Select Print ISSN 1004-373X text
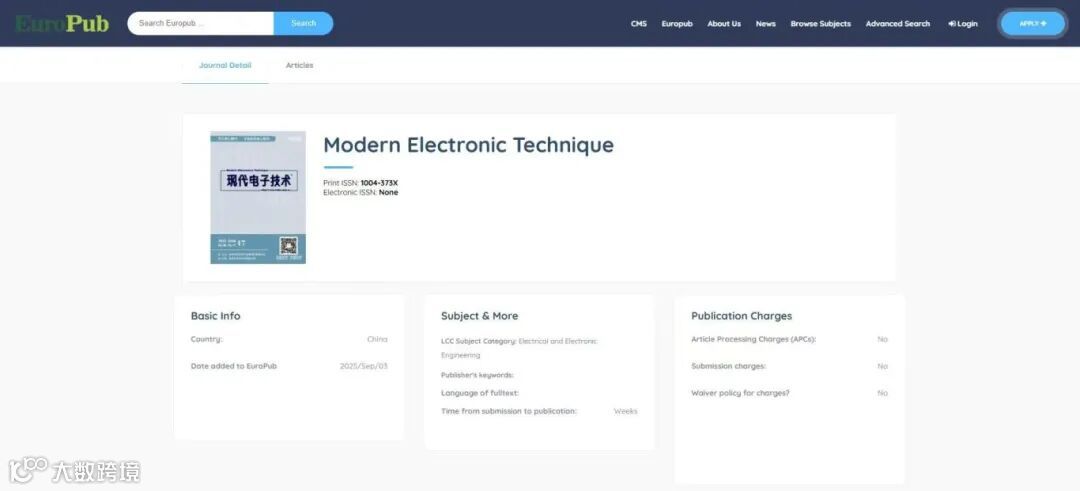 pos(360,182)
